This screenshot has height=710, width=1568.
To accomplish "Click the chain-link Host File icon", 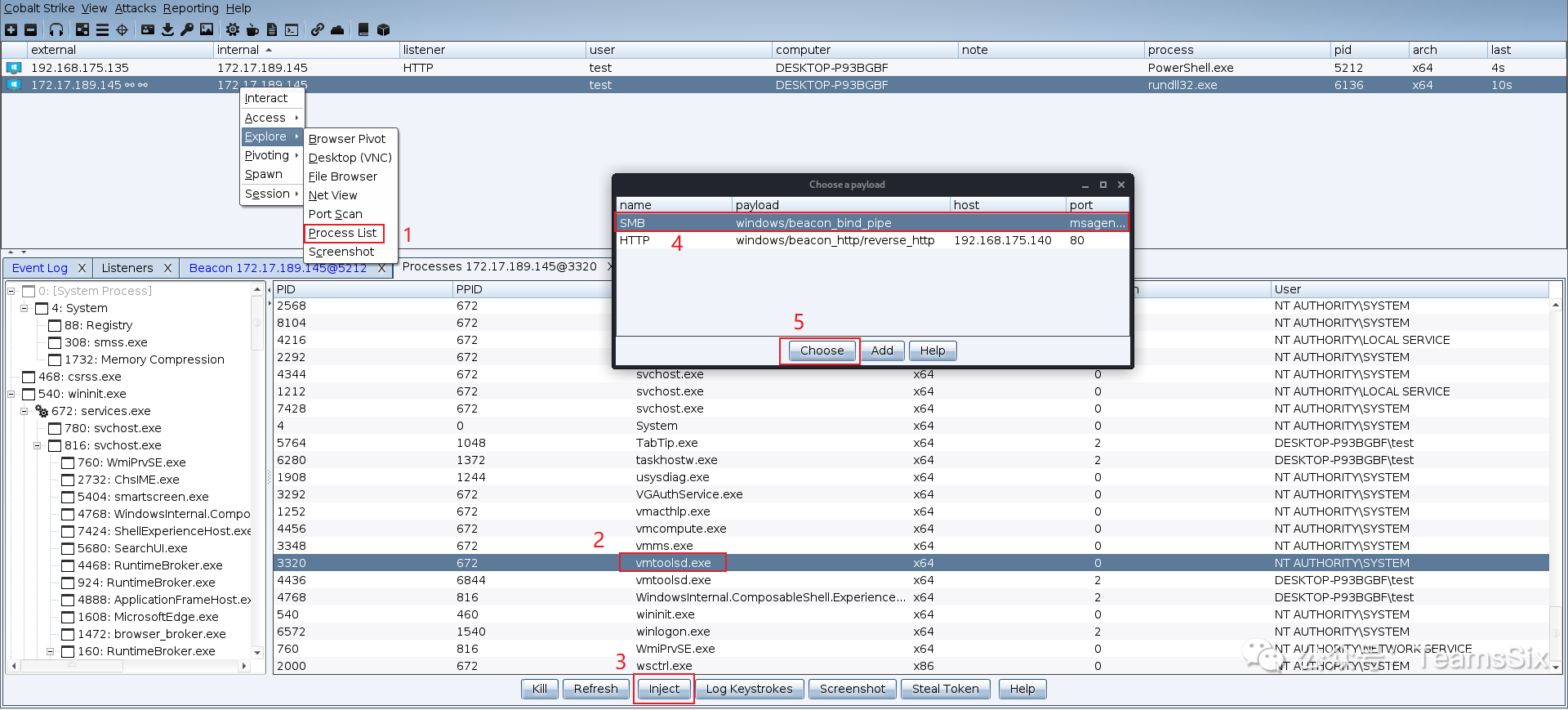I will pyautogui.click(x=317, y=30).
